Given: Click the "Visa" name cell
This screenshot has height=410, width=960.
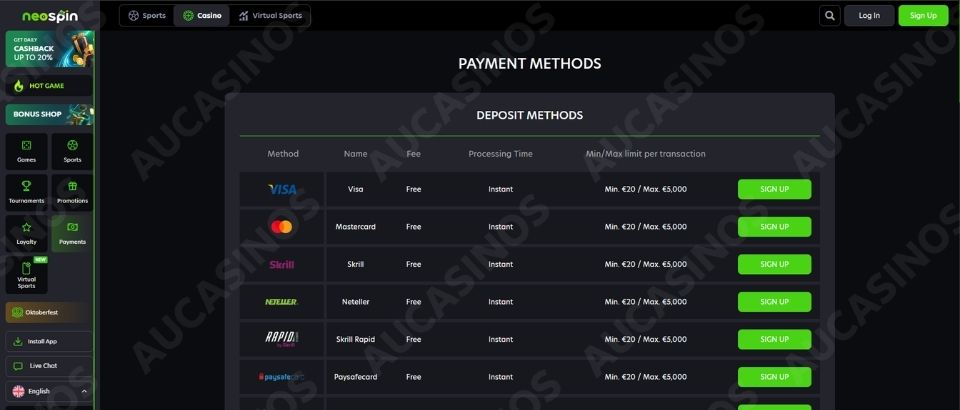Looking at the screenshot, I should click(356, 190).
